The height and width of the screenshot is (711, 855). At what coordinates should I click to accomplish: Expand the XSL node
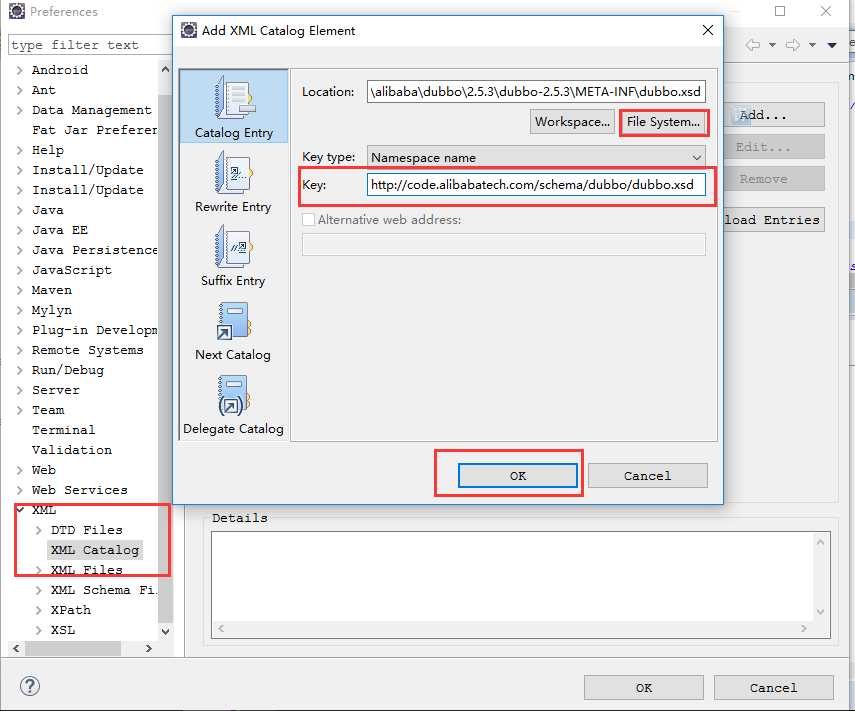coord(39,630)
